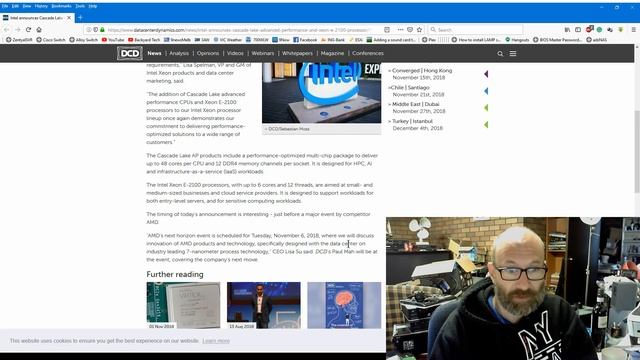This screenshot has width=640, height=360.
Task: Open Further reading thumbnail with brain illustration
Action: (x=344, y=305)
